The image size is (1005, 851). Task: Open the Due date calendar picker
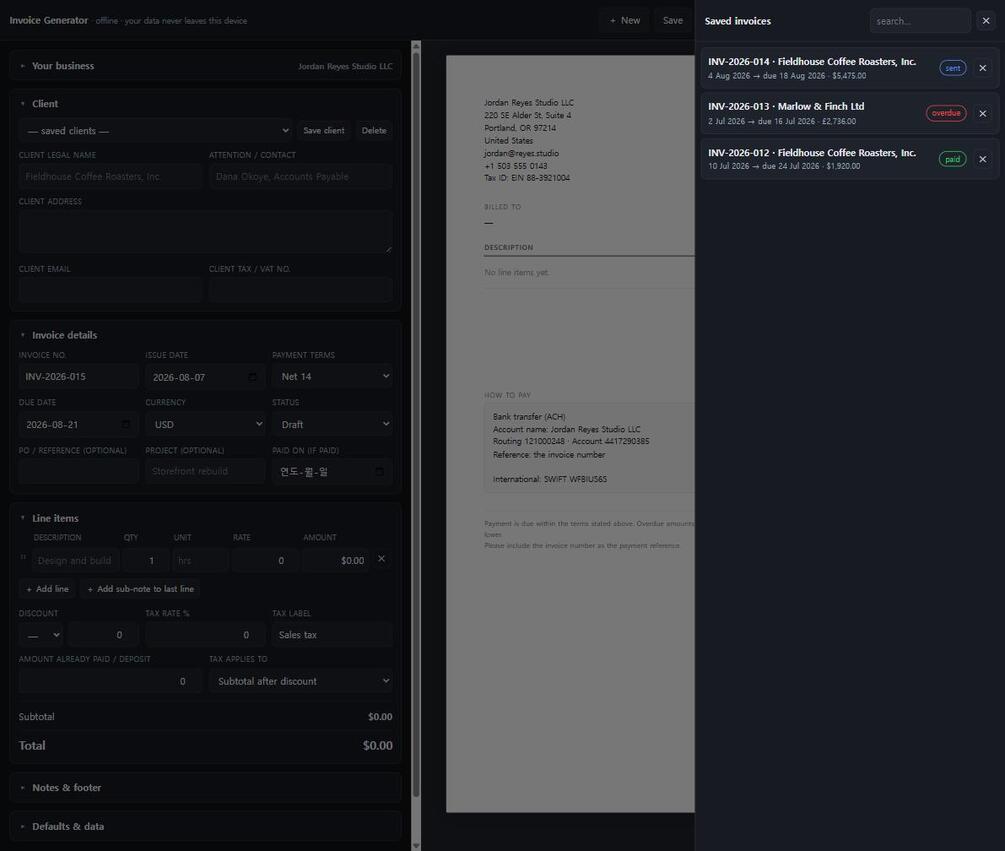[x=126, y=424]
